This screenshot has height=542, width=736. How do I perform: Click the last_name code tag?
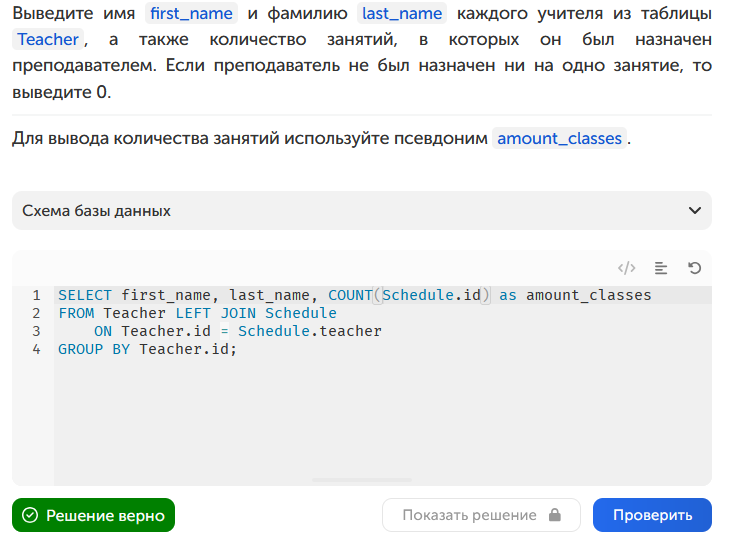coord(402,13)
